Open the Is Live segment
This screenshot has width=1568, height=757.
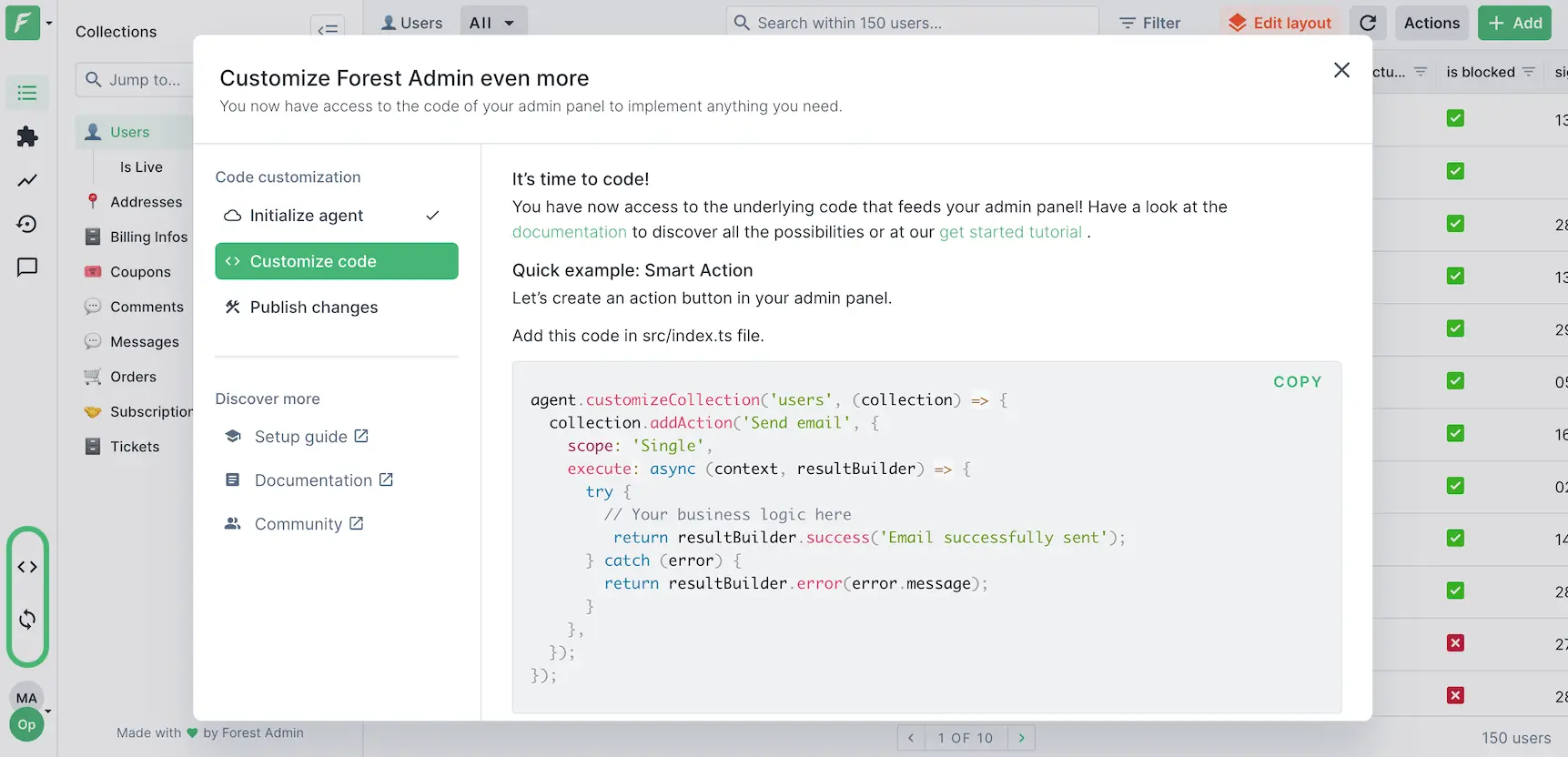pos(141,167)
